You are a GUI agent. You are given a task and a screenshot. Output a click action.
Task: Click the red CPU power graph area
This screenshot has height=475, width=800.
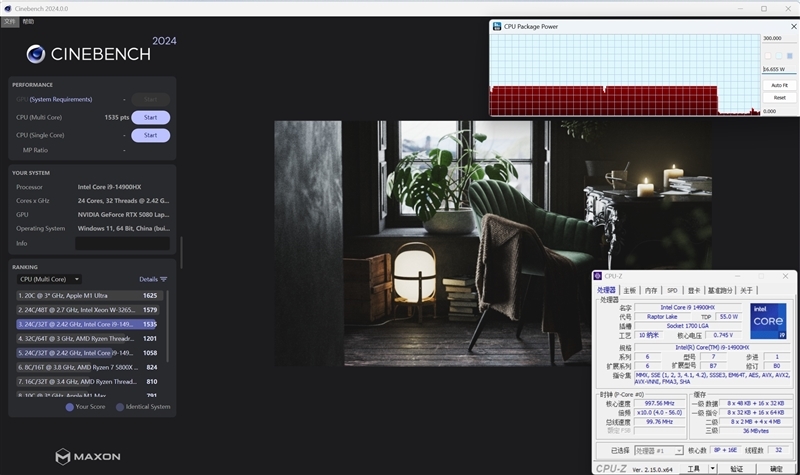604,101
